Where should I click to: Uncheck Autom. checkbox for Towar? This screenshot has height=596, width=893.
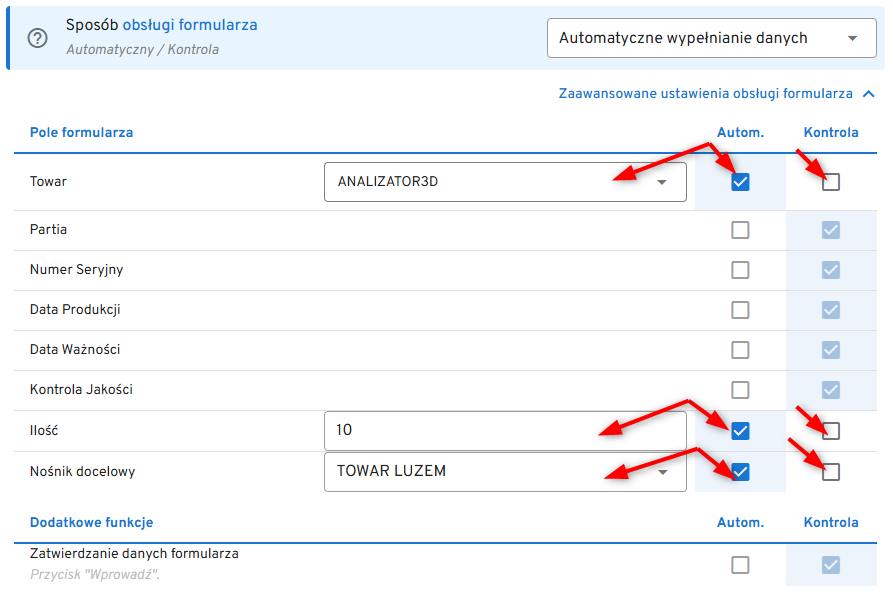pos(740,182)
